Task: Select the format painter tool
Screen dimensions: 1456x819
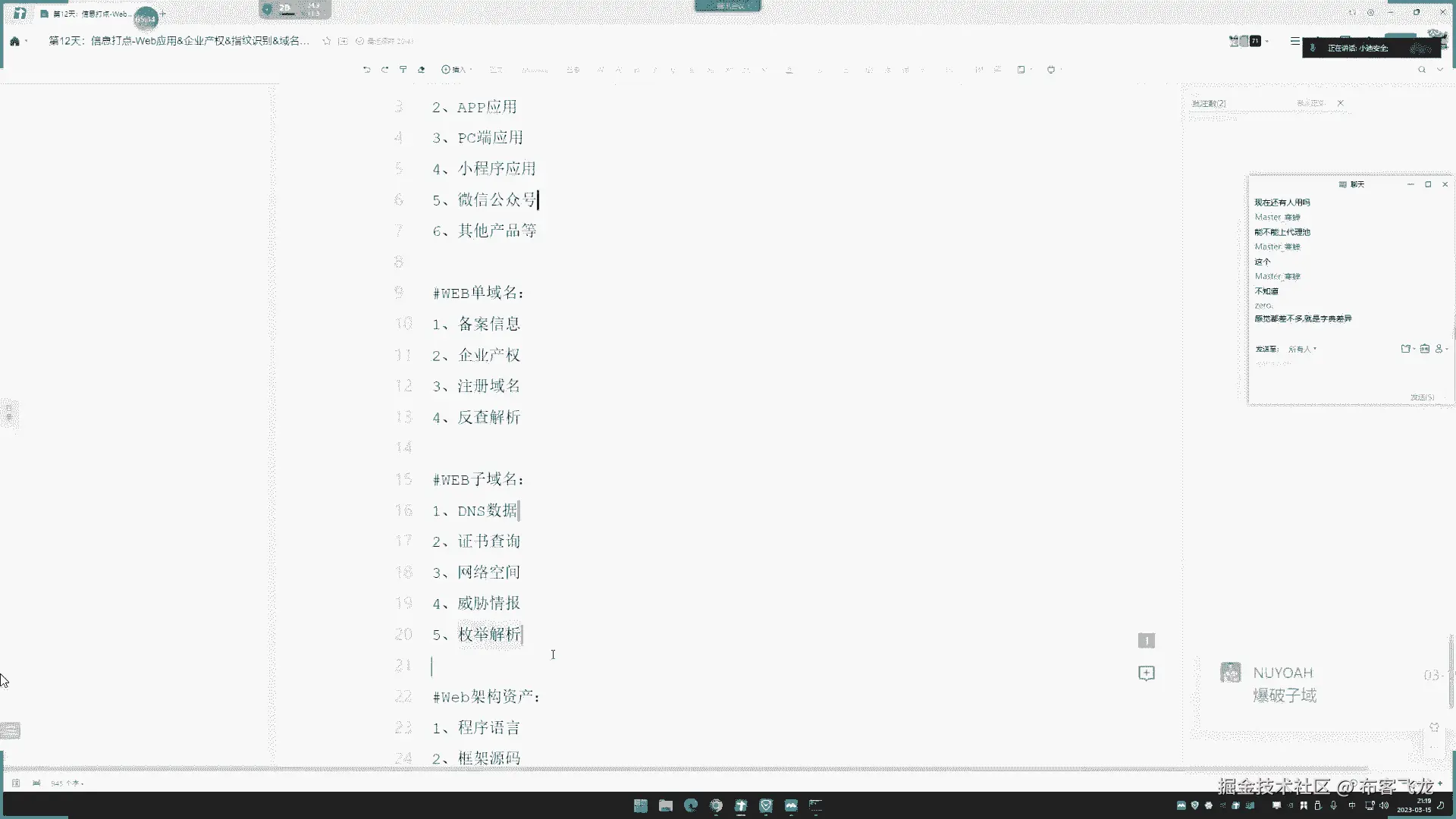Action: click(403, 69)
